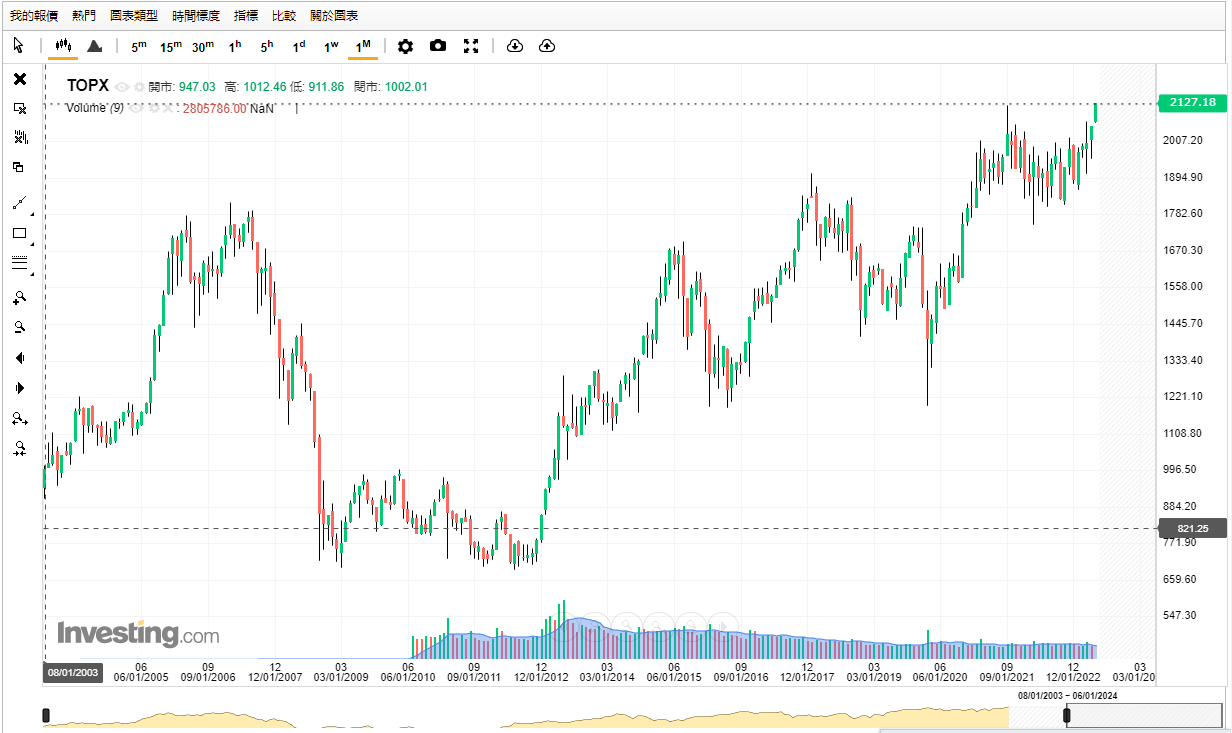The height and width of the screenshot is (733, 1232).
Task: Take a chart snapshot with camera icon
Action: [x=438, y=46]
